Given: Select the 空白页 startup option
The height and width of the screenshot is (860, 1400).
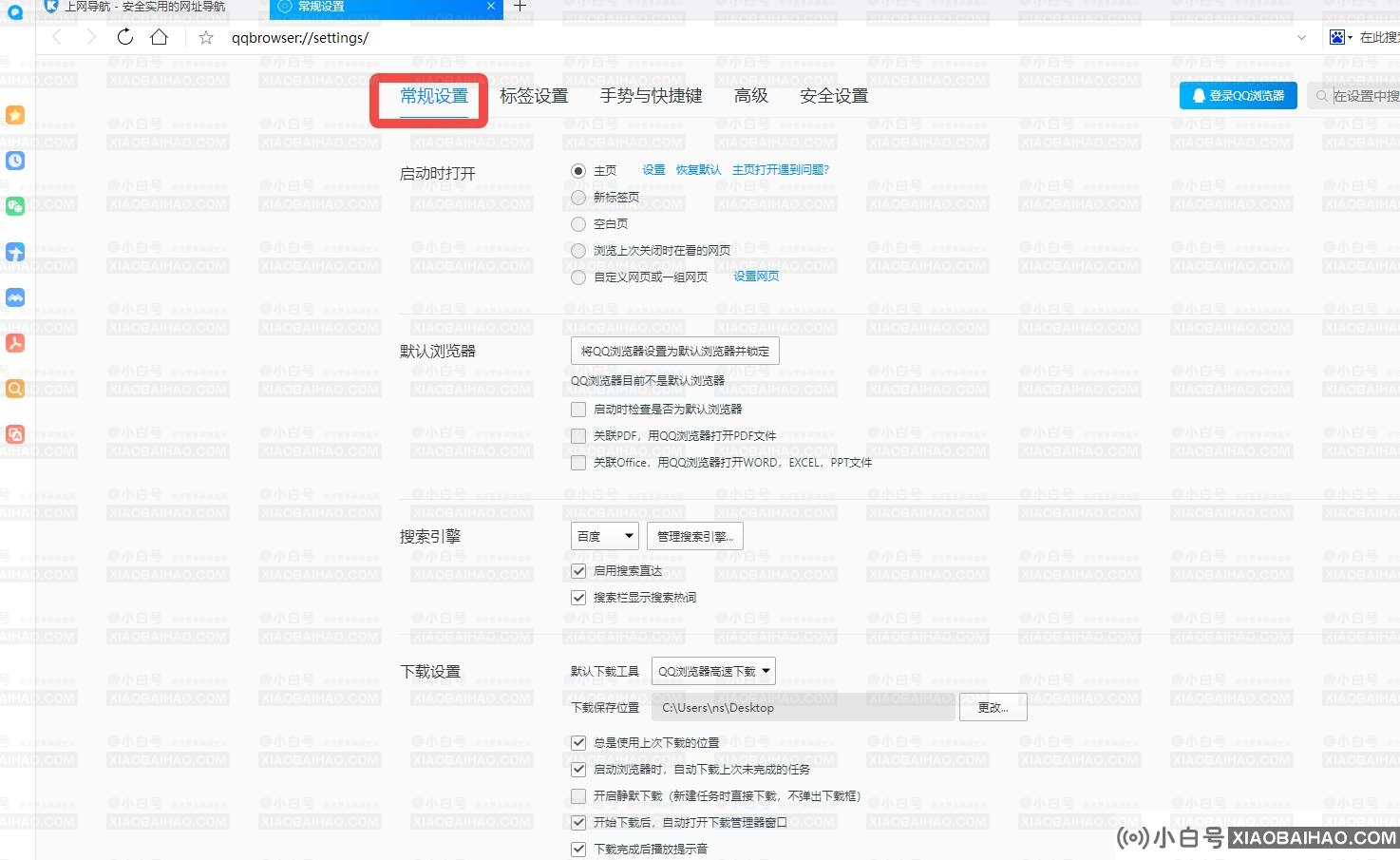Looking at the screenshot, I should (578, 224).
